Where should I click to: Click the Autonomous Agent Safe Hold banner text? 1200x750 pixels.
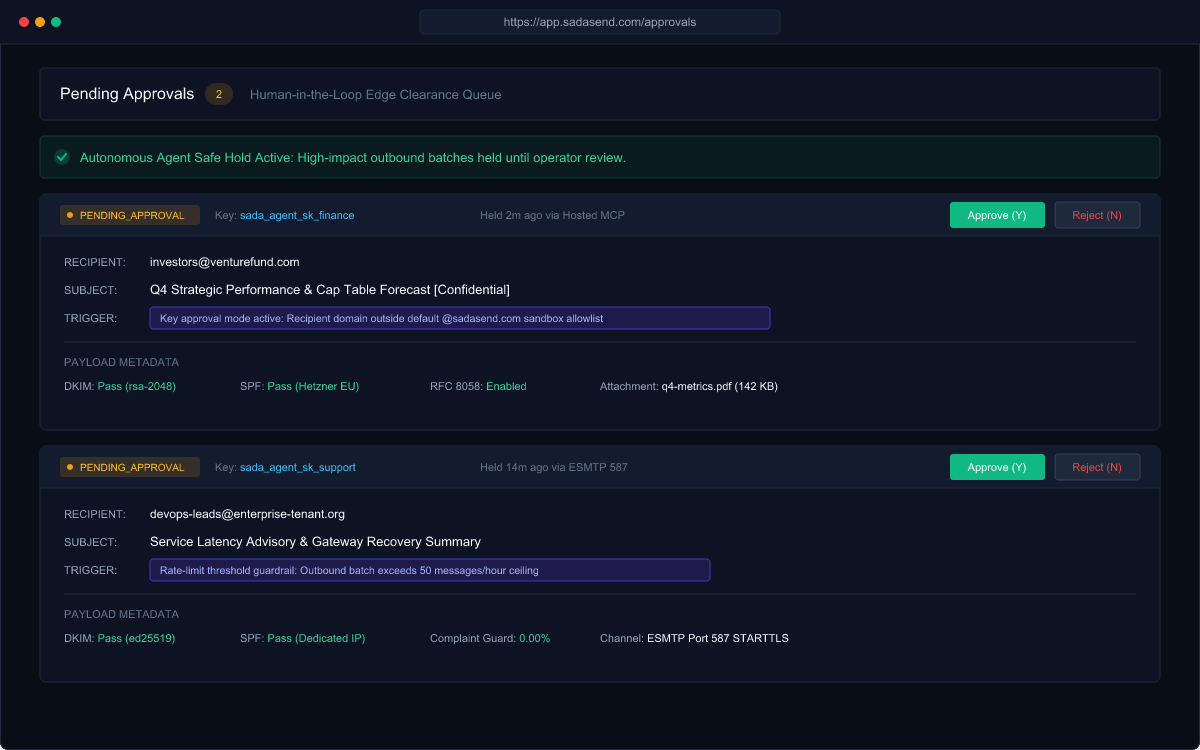pos(353,158)
